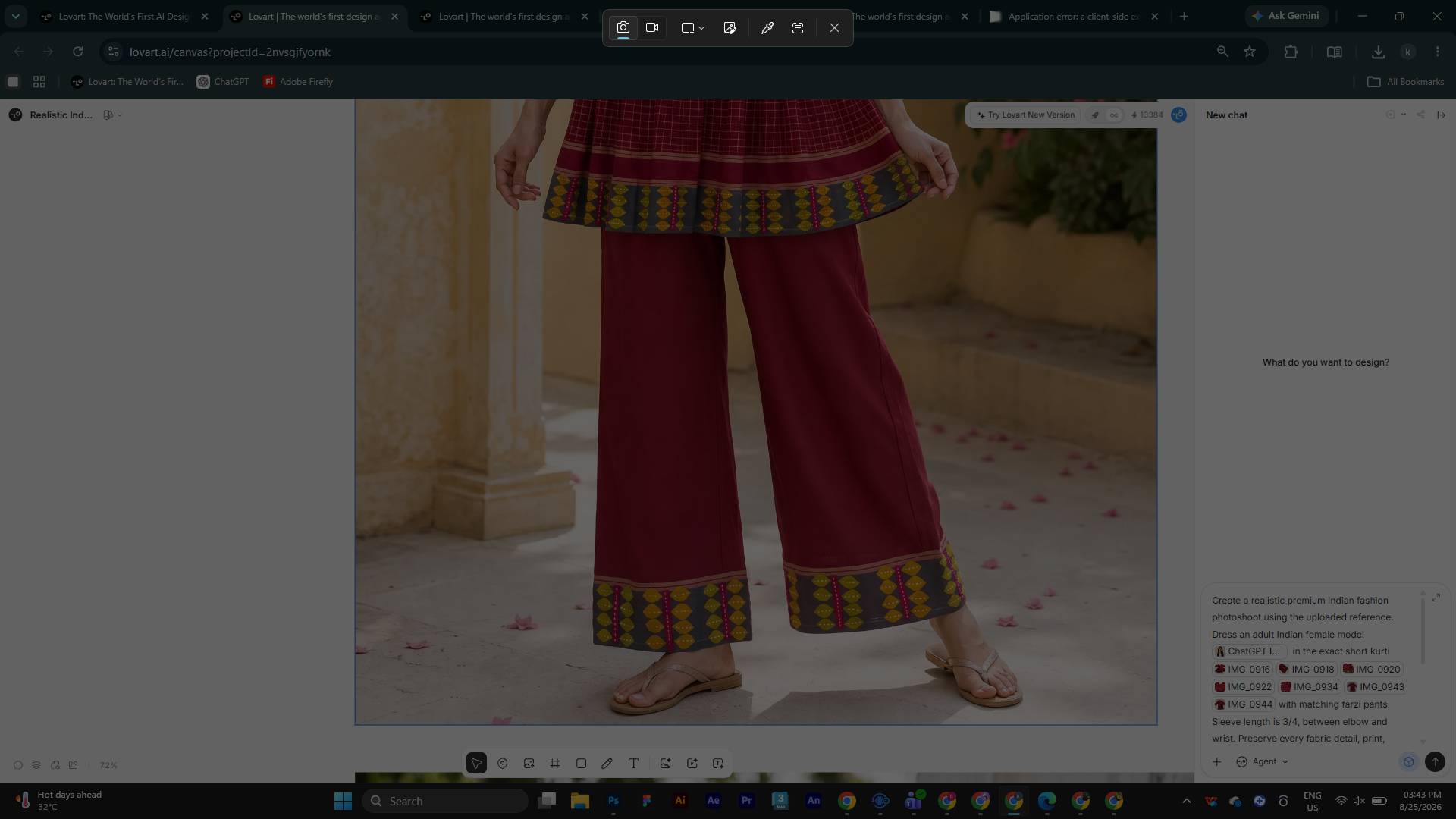Open the AI image generator tool

coord(665,764)
